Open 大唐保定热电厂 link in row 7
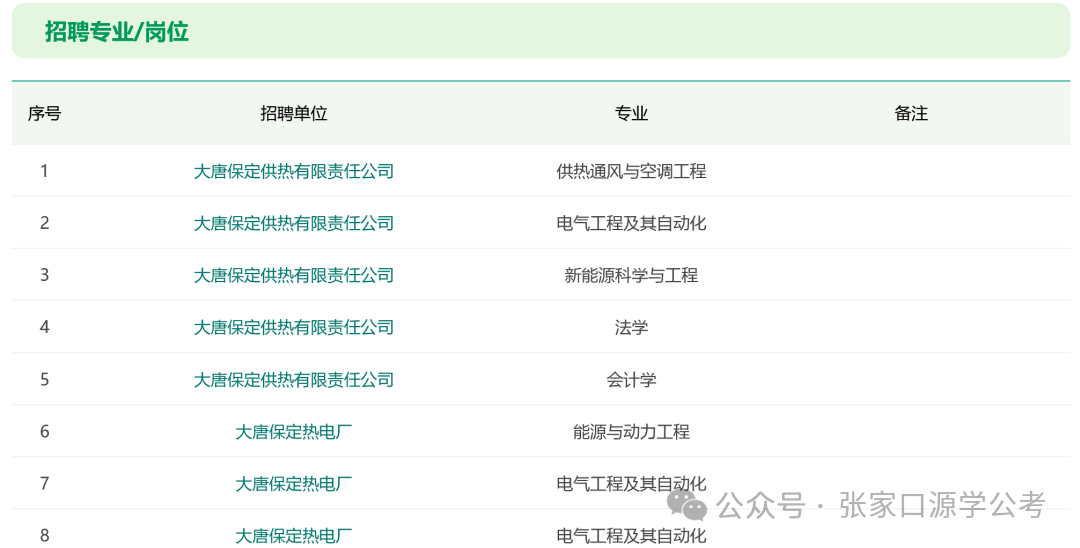 (293, 484)
